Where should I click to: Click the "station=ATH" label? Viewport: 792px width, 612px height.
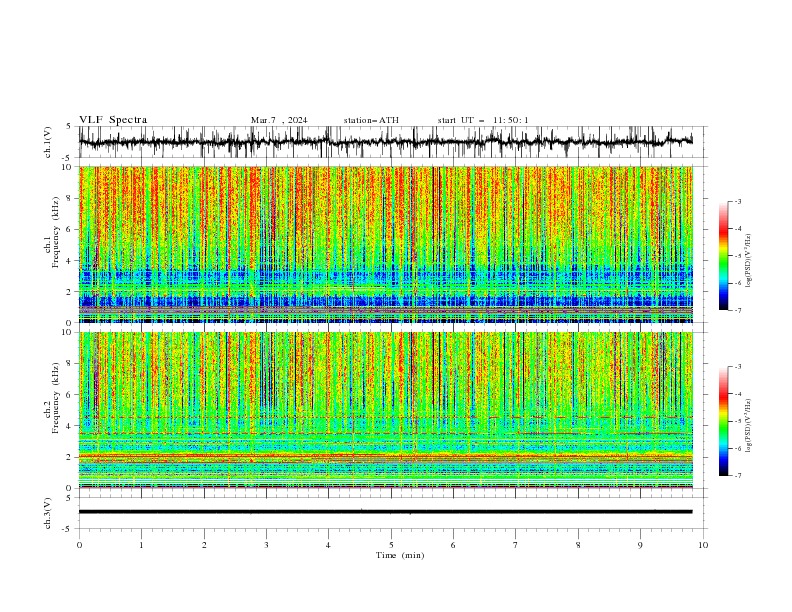[371, 120]
